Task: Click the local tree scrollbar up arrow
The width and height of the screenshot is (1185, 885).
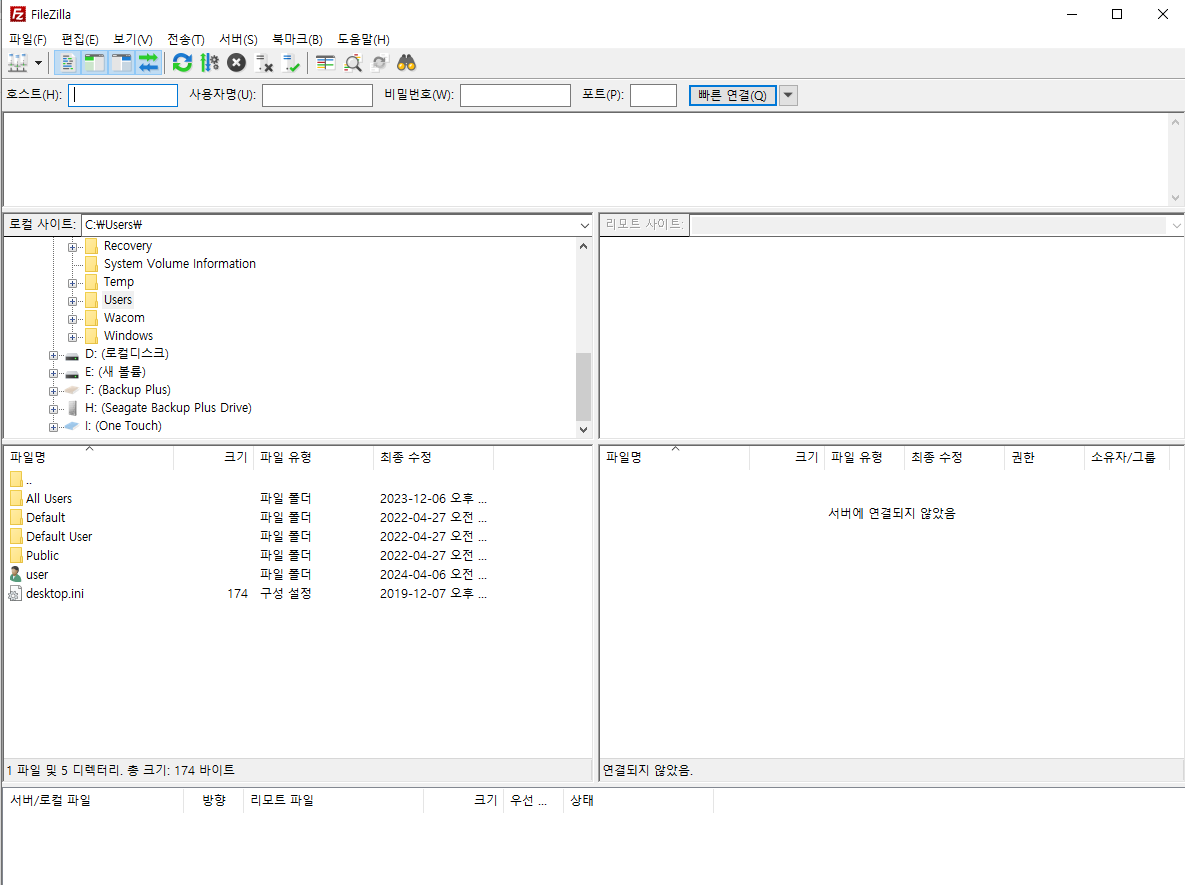Action: (583, 246)
